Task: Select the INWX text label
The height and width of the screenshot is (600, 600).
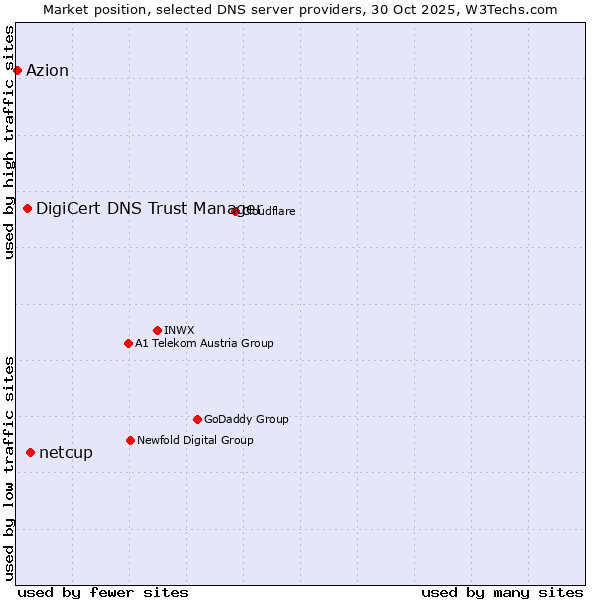Action: pos(179,330)
